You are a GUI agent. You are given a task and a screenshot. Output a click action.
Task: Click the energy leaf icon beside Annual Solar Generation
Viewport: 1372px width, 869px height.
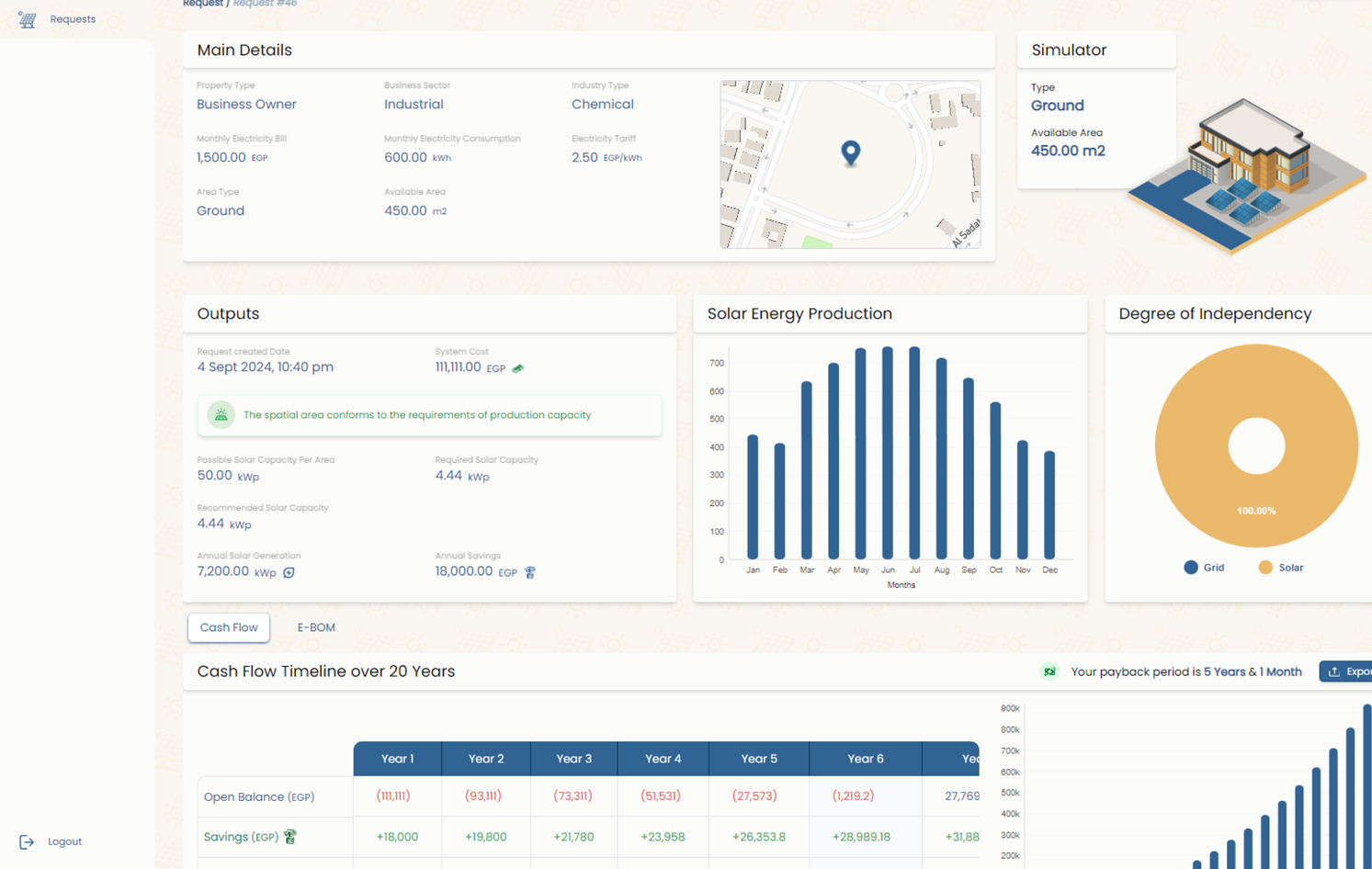click(289, 572)
